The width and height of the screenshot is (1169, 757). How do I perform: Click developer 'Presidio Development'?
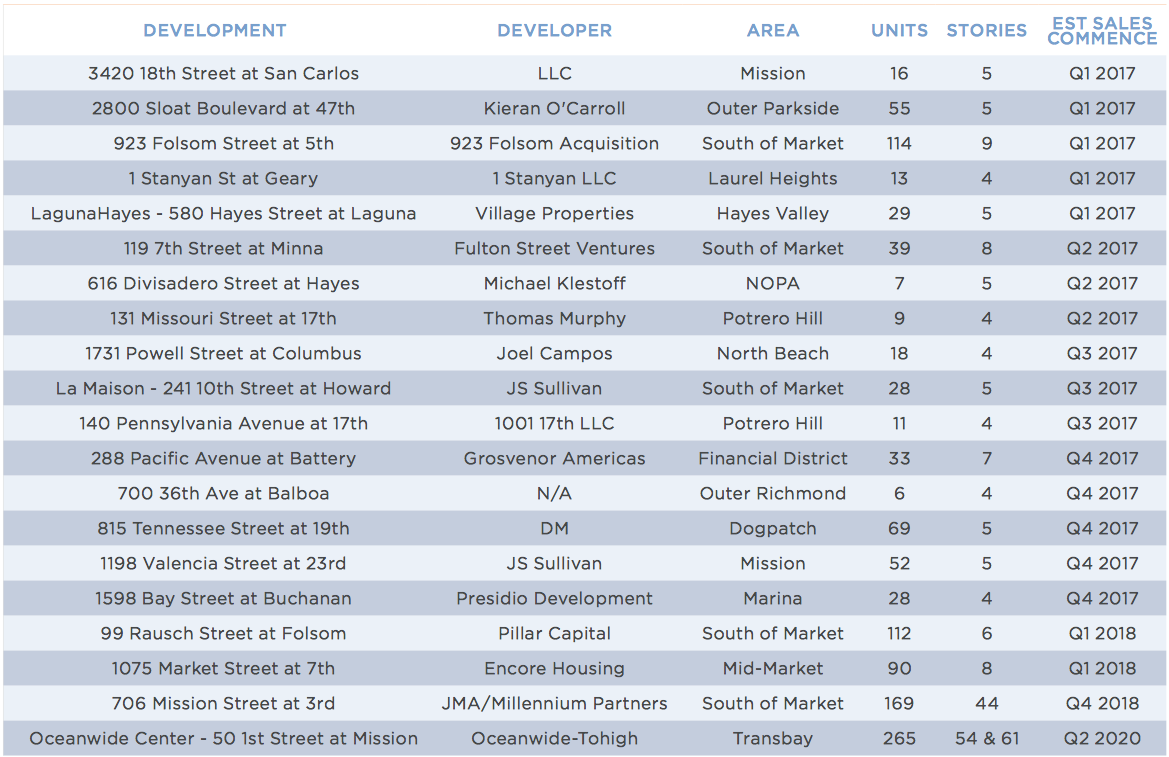tap(555, 599)
